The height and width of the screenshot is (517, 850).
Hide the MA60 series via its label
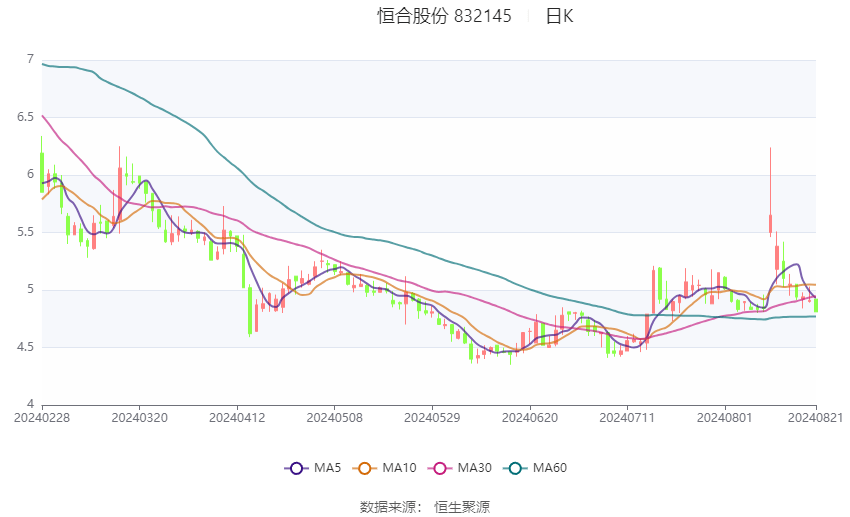(550, 468)
